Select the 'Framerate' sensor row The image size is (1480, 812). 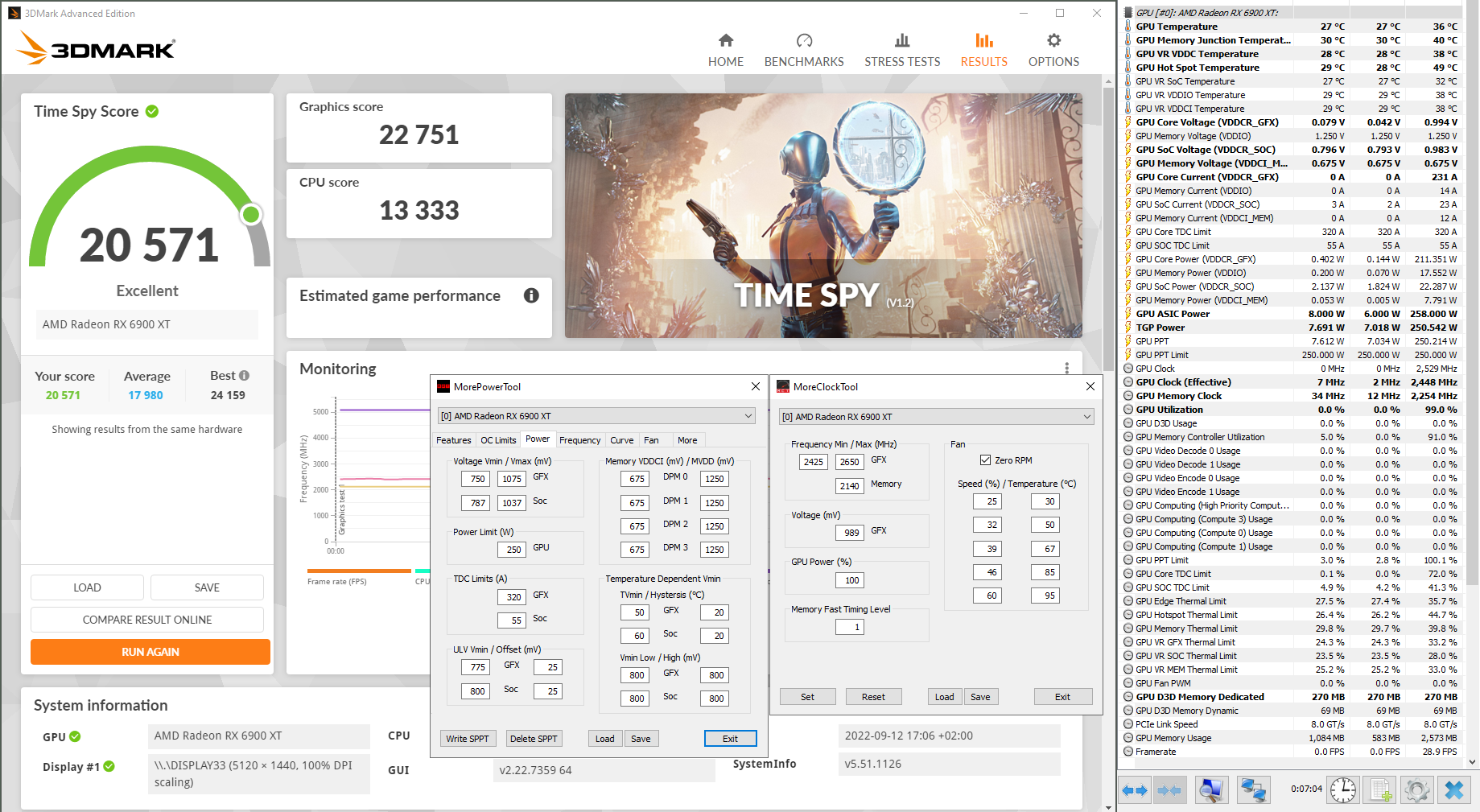[x=1291, y=752]
